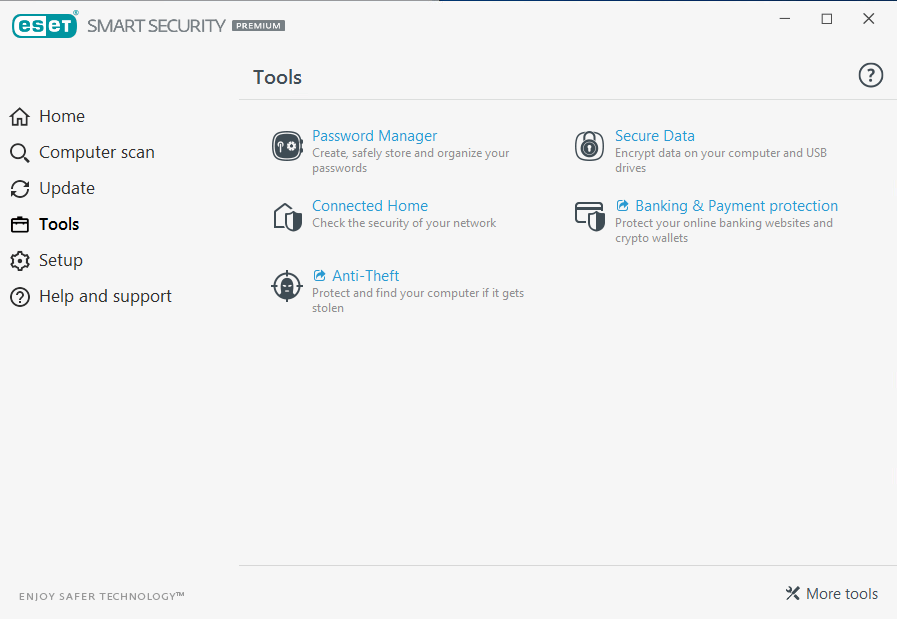897x619 pixels.
Task: Open the Computer scan section
Action: (97, 153)
